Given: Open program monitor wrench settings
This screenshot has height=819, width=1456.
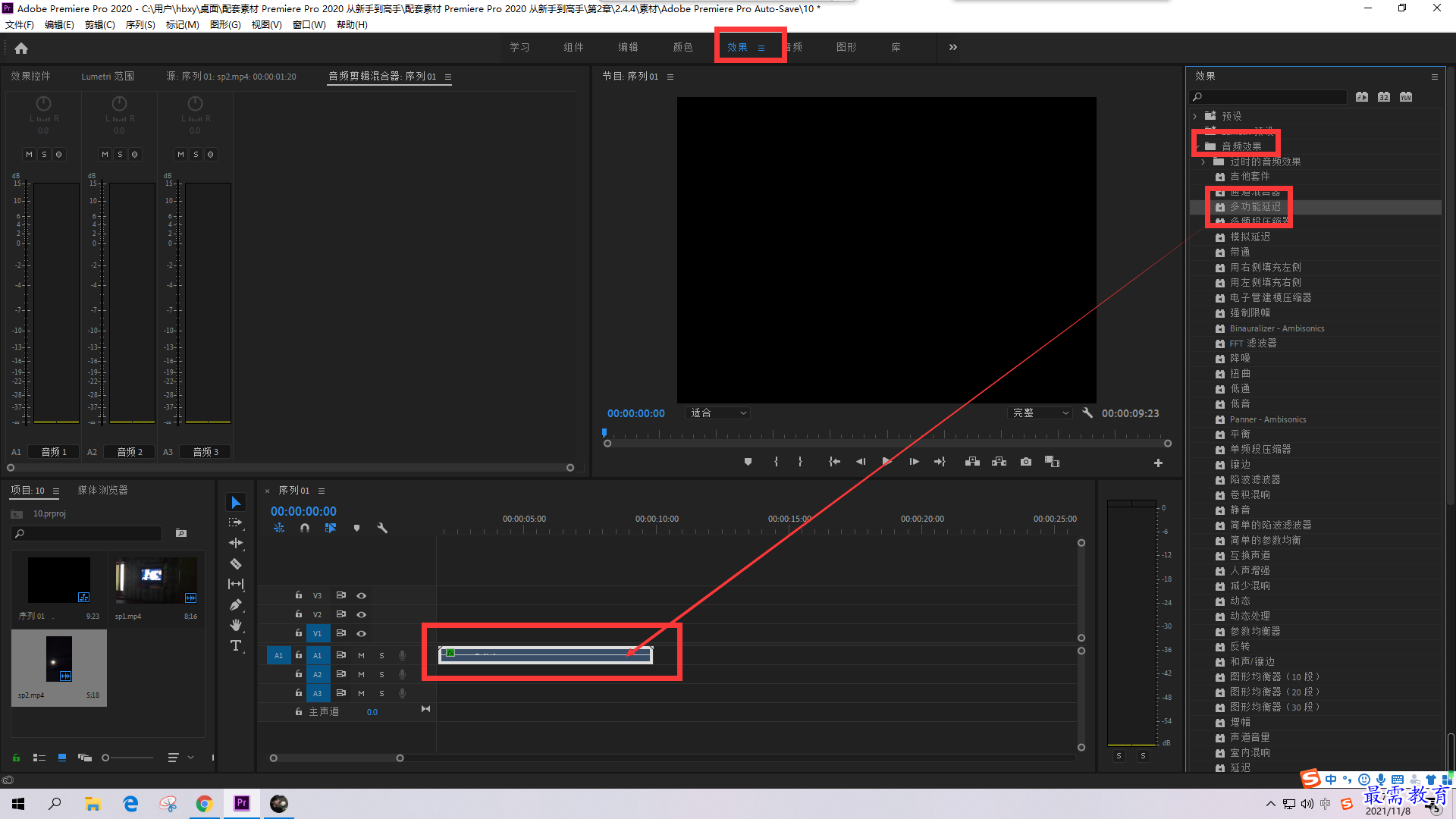Looking at the screenshot, I should 1087,413.
